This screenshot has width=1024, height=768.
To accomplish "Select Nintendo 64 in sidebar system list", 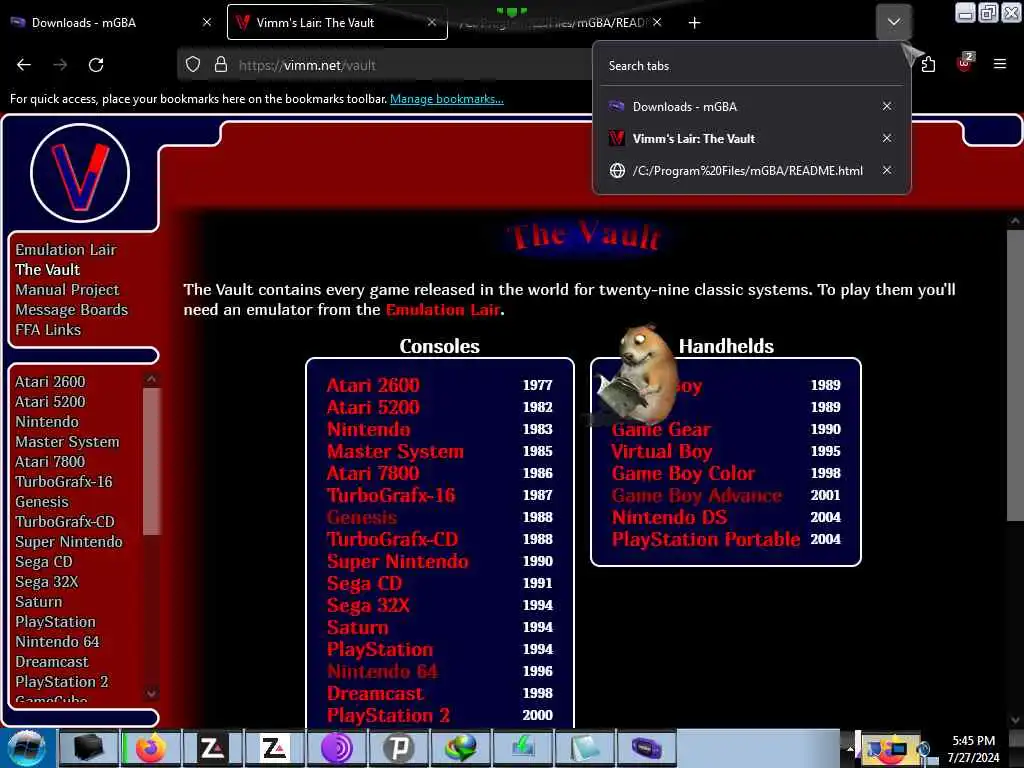I will coord(57,641).
